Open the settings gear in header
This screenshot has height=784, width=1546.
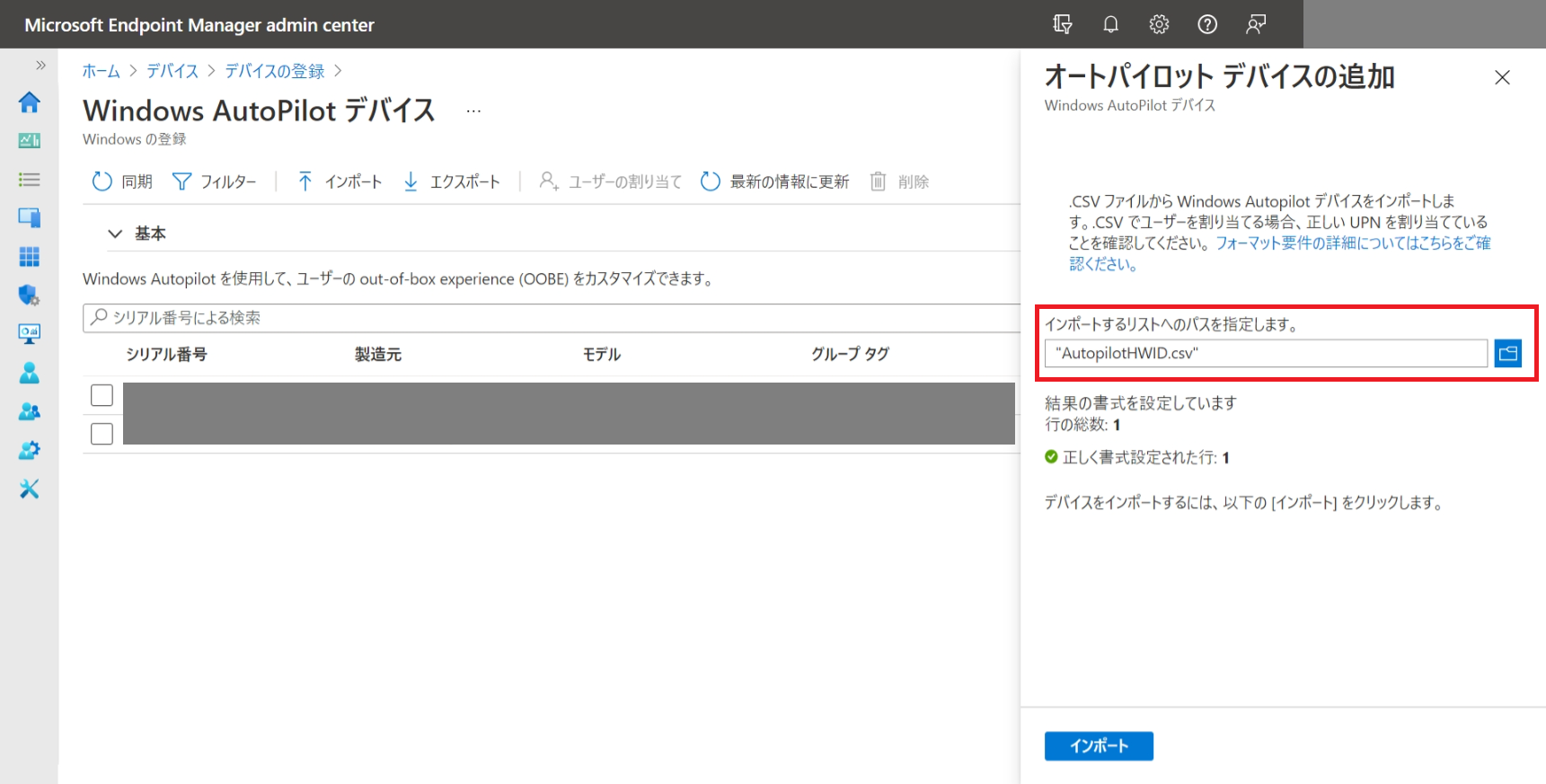click(x=1160, y=24)
